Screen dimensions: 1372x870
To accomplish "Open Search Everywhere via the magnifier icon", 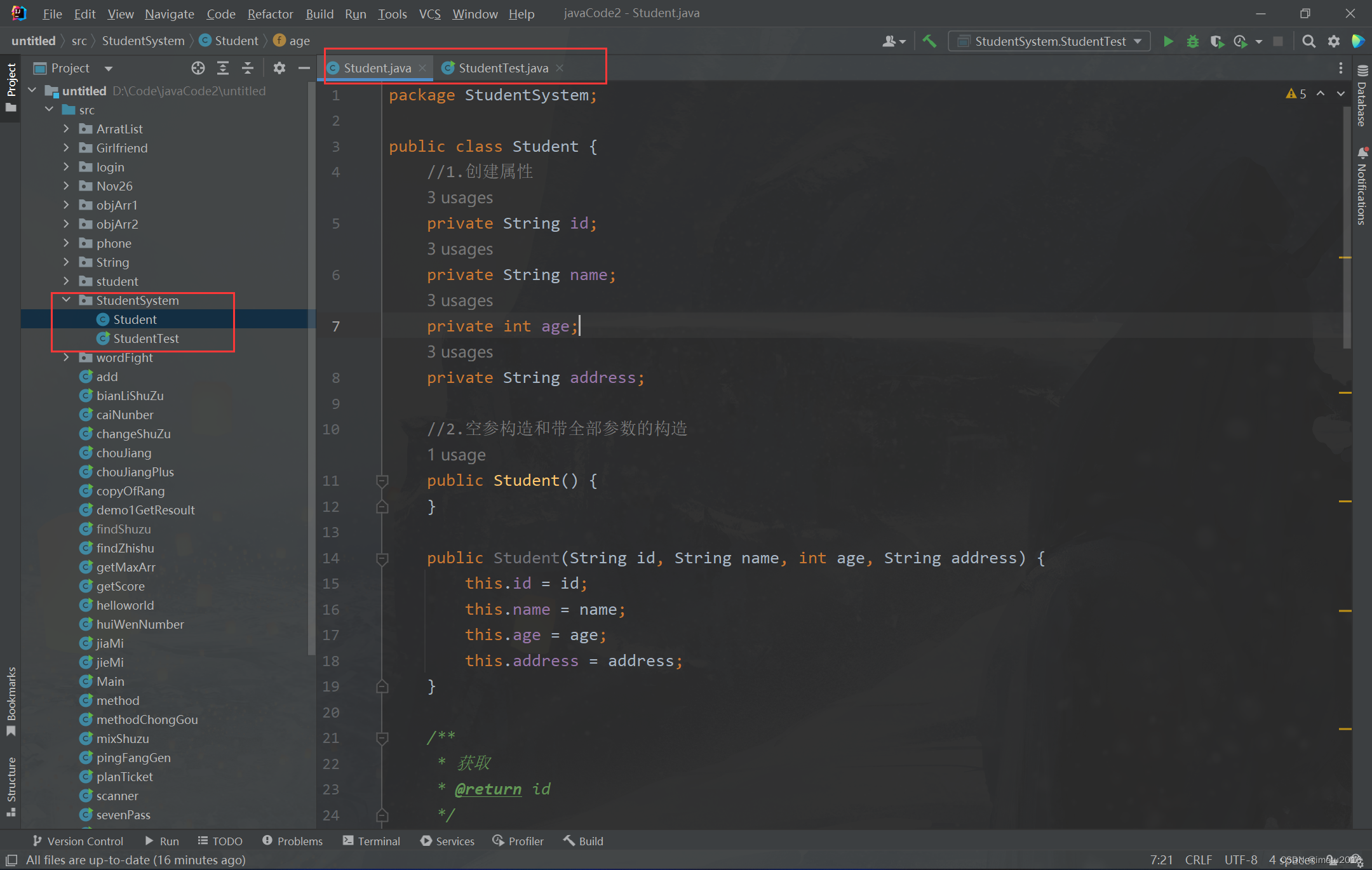I will pyautogui.click(x=1308, y=41).
